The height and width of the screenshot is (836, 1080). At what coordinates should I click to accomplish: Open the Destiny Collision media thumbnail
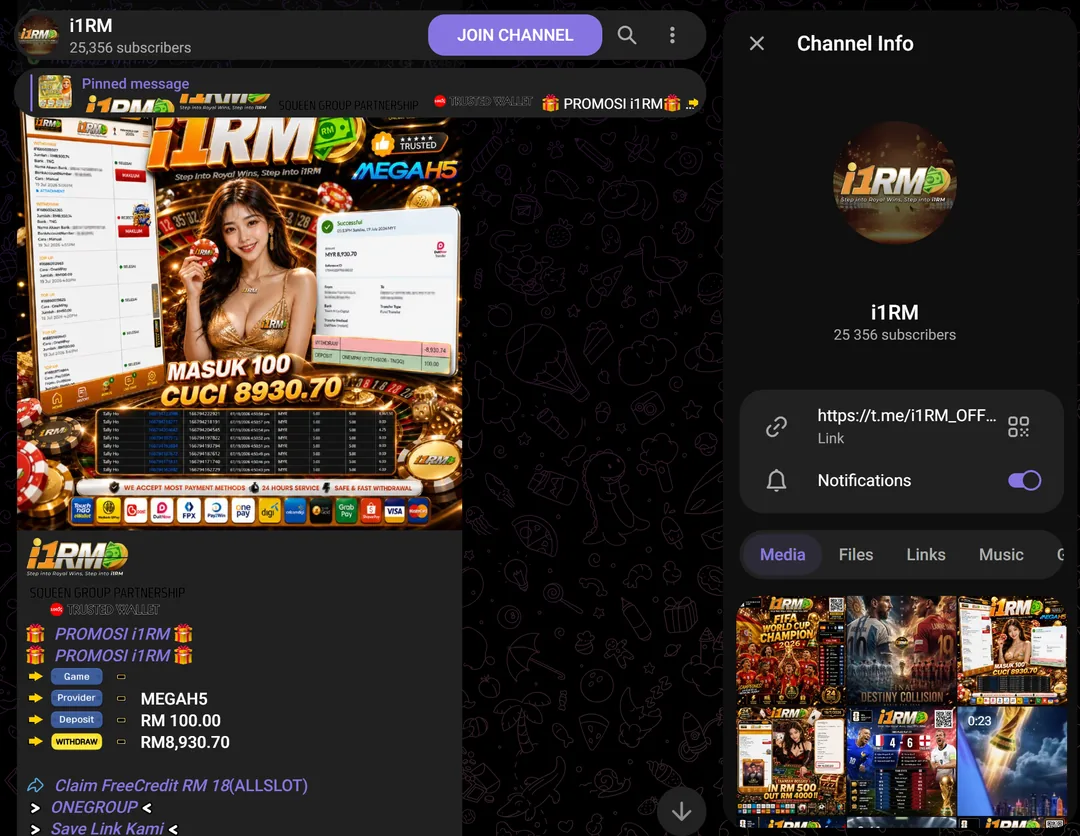tap(901, 651)
